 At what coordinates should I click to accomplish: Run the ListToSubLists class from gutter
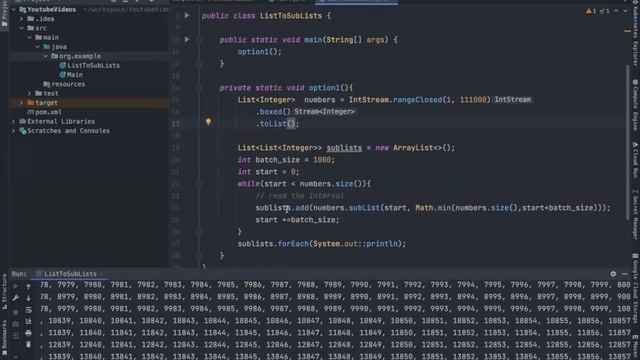(x=187, y=16)
